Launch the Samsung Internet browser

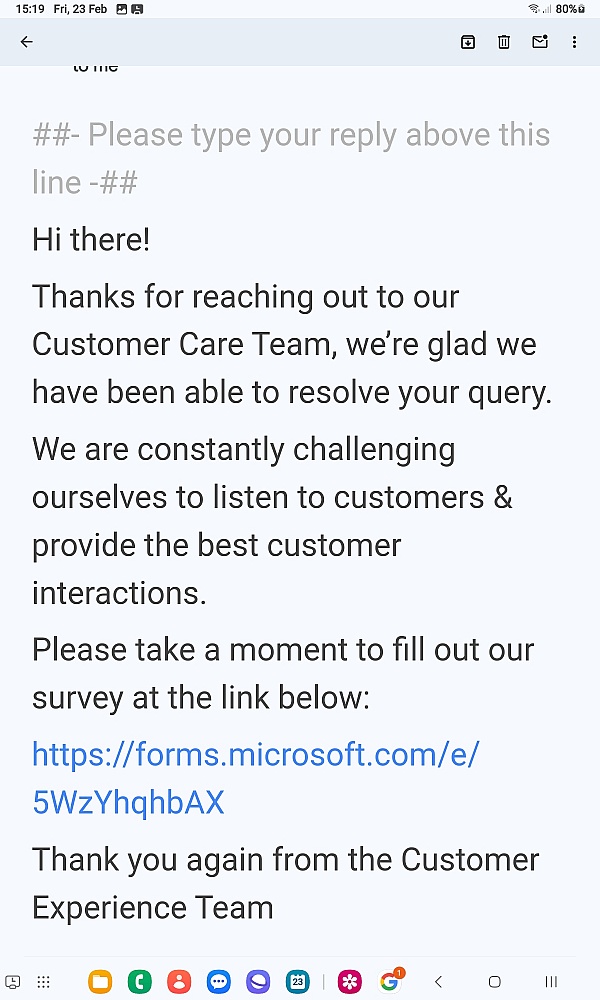258,982
